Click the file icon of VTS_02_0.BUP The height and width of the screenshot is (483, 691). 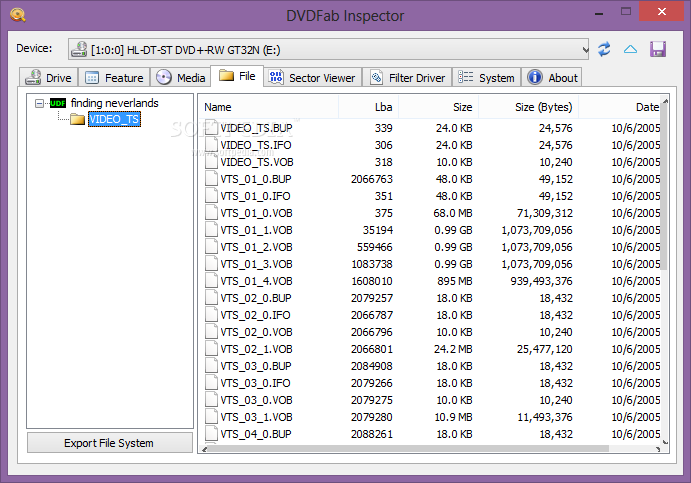(x=212, y=298)
